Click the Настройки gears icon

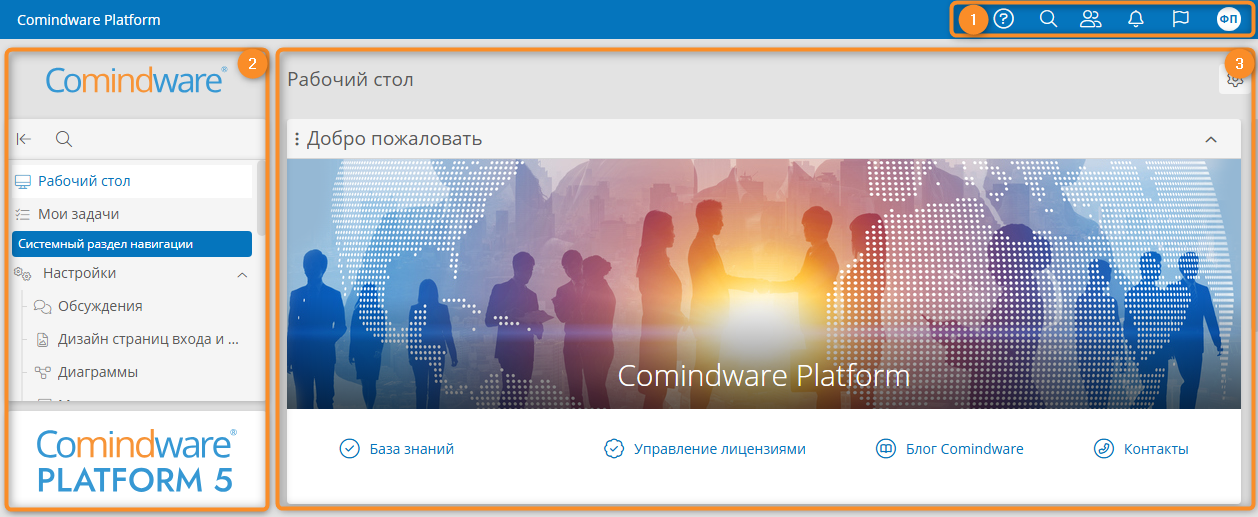pos(23,274)
